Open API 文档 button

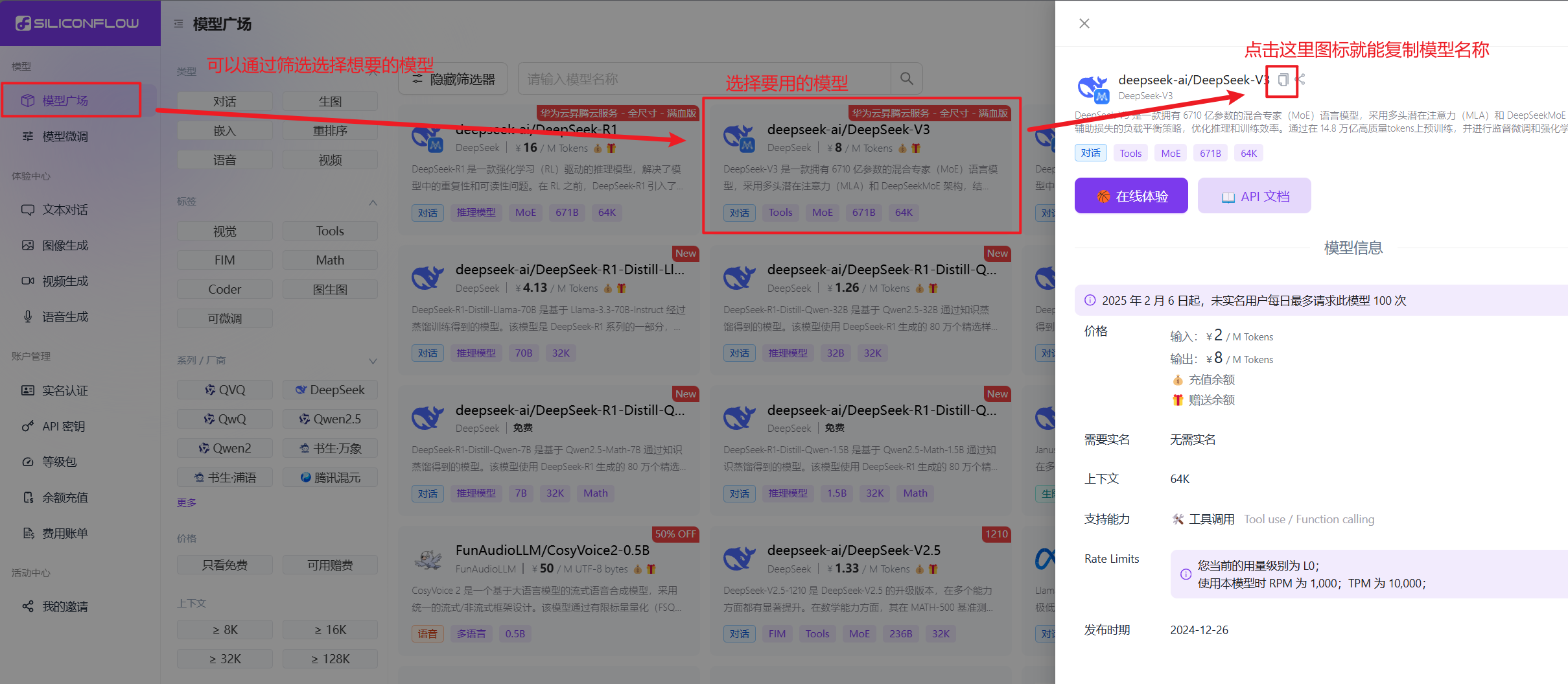pos(1254,196)
